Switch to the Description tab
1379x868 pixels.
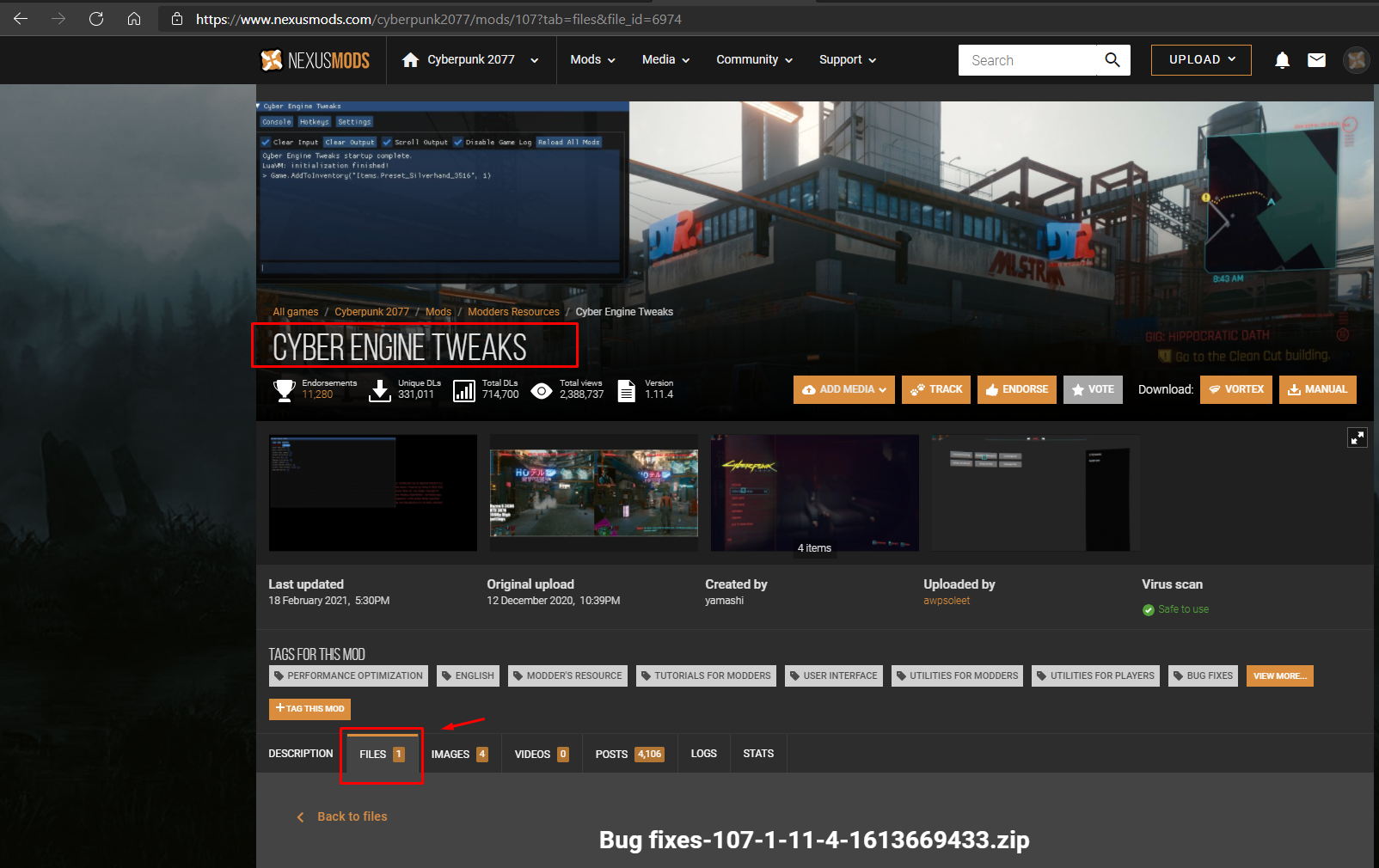(x=301, y=754)
